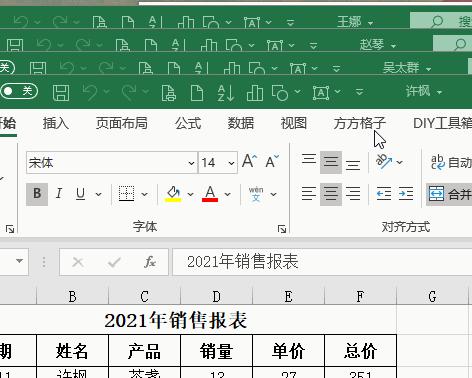Image resolution: width=472 pixels, height=378 pixels.
Task: Switch to the 开始 ribbon tab
Action: 7,124
